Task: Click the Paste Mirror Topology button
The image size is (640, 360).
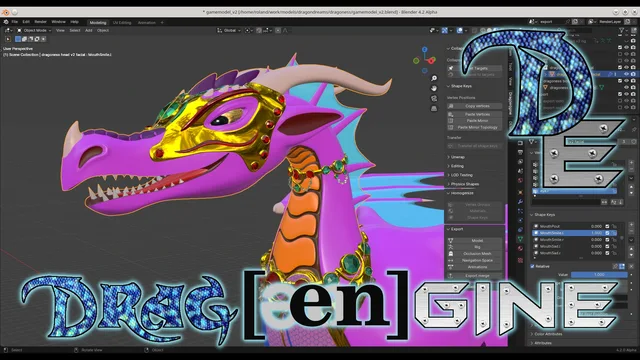Action: click(x=475, y=127)
